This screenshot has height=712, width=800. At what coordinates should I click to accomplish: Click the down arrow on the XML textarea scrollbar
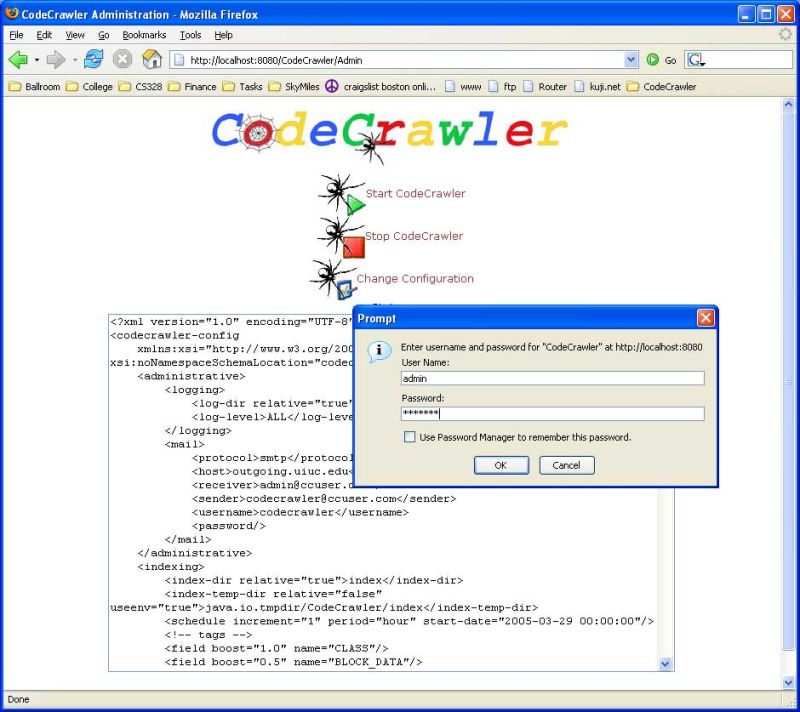coord(665,663)
